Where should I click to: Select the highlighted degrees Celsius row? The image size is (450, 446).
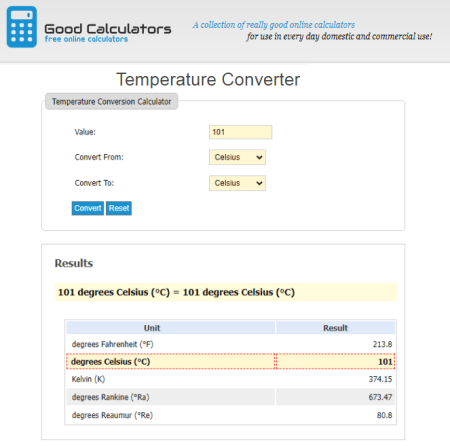(231, 362)
